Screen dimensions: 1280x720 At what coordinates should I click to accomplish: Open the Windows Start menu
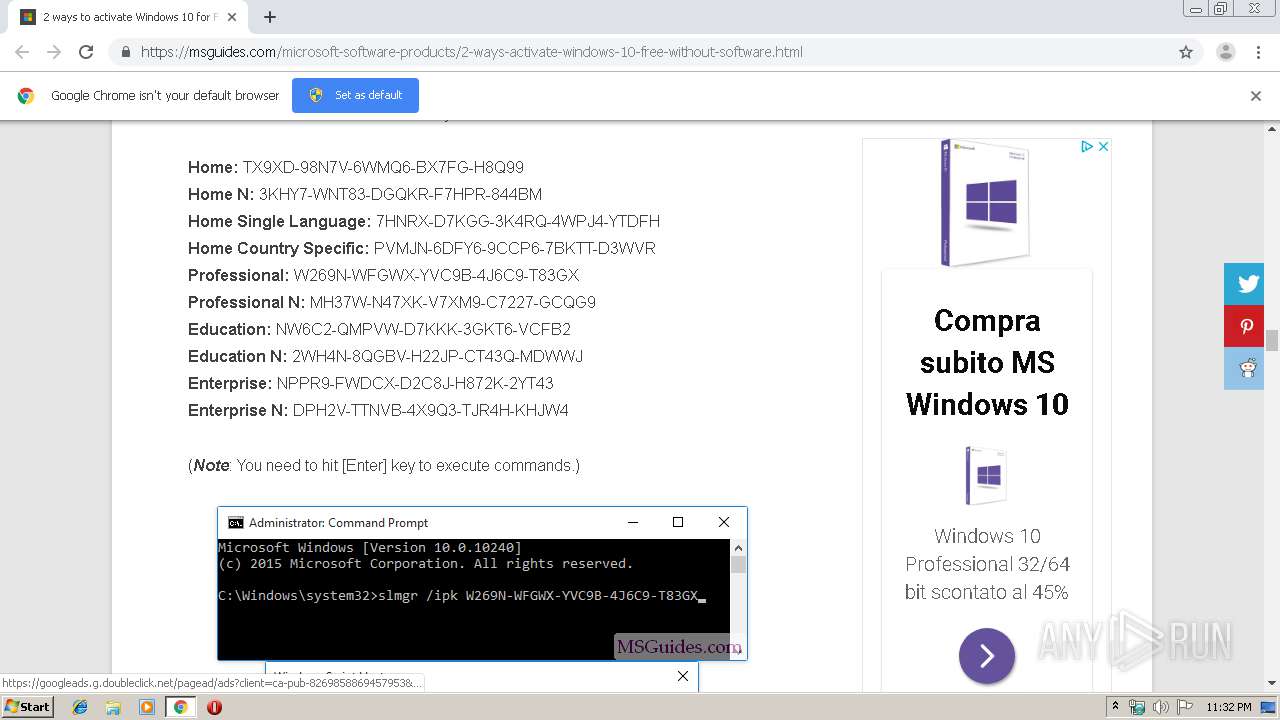click(x=27, y=706)
